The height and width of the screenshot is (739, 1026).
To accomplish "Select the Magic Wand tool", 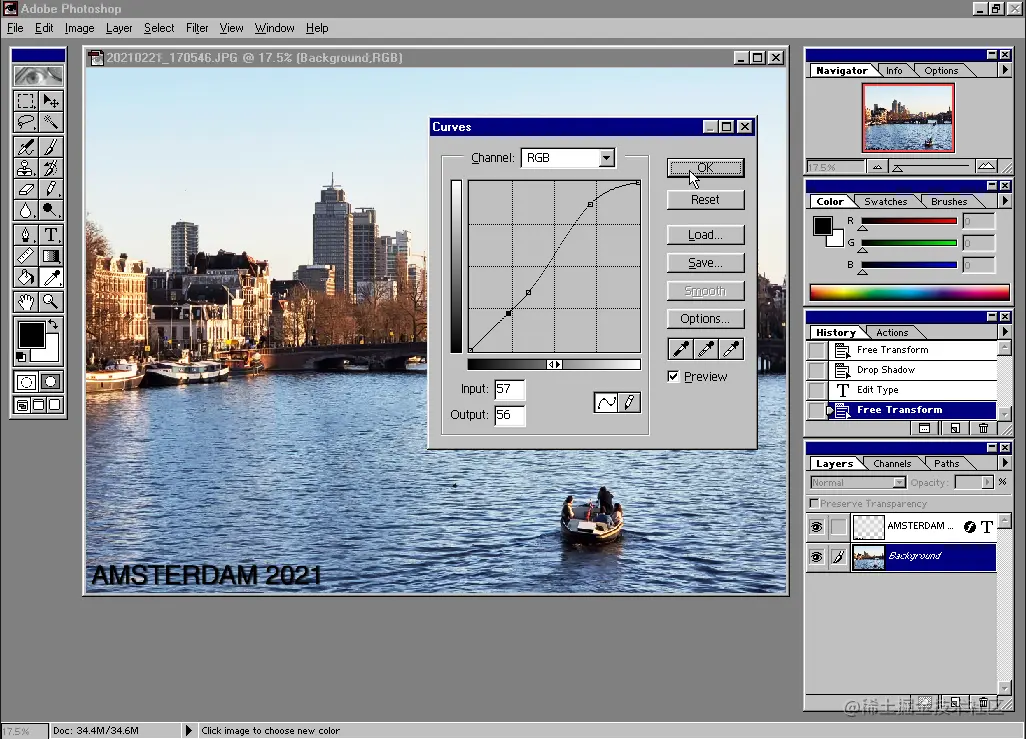I will click(51, 122).
